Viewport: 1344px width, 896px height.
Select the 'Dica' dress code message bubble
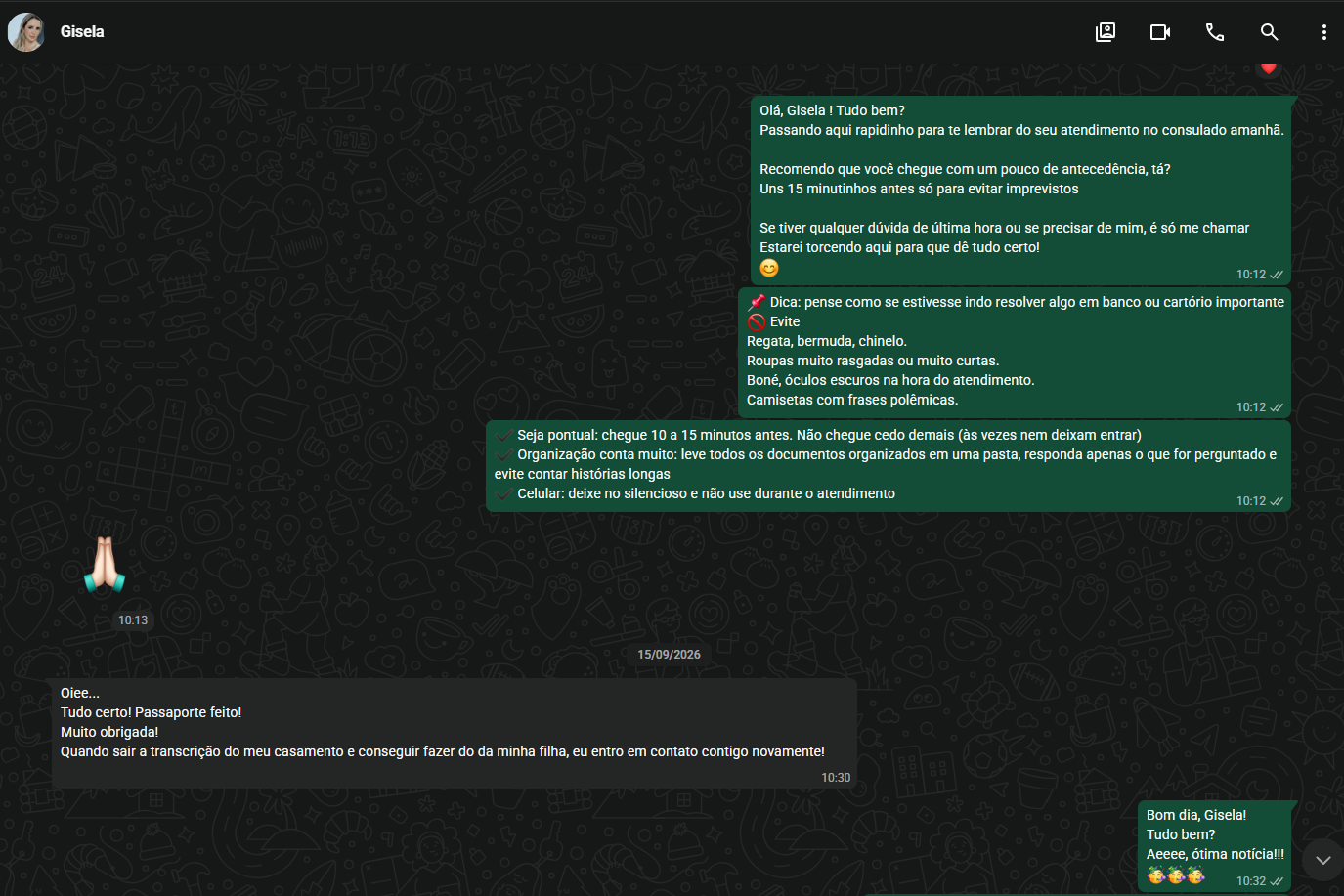(x=1015, y=353)
